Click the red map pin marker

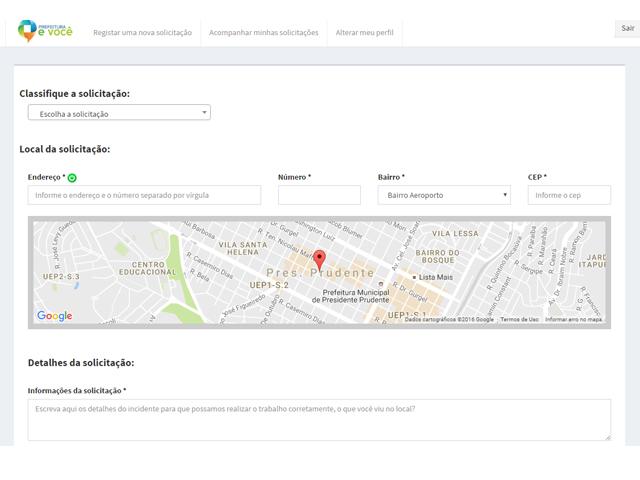(x=319, y=260)
